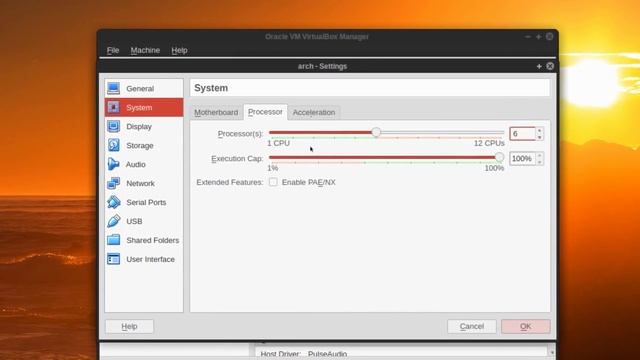This screenshot has width=640, height=360.
Task: Select the User Interface label
Action: pos(150,259)
